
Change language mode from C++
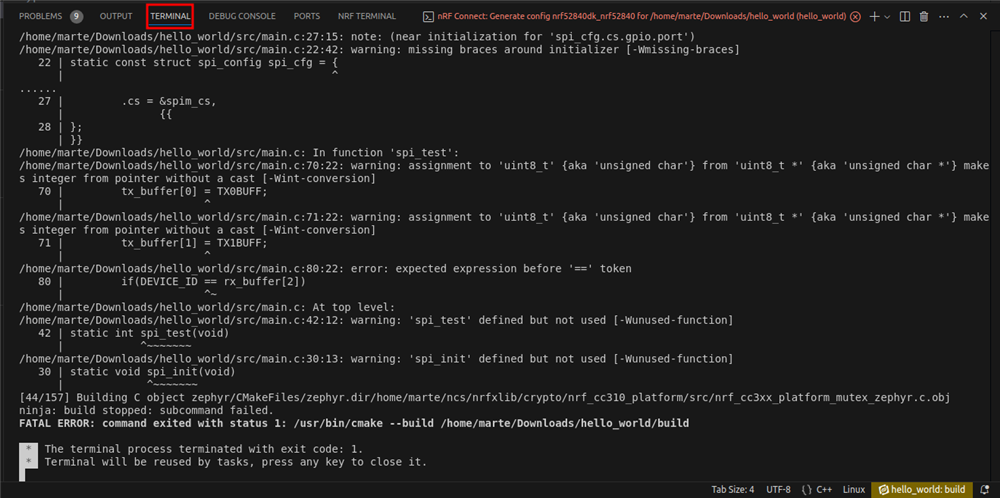816,490
